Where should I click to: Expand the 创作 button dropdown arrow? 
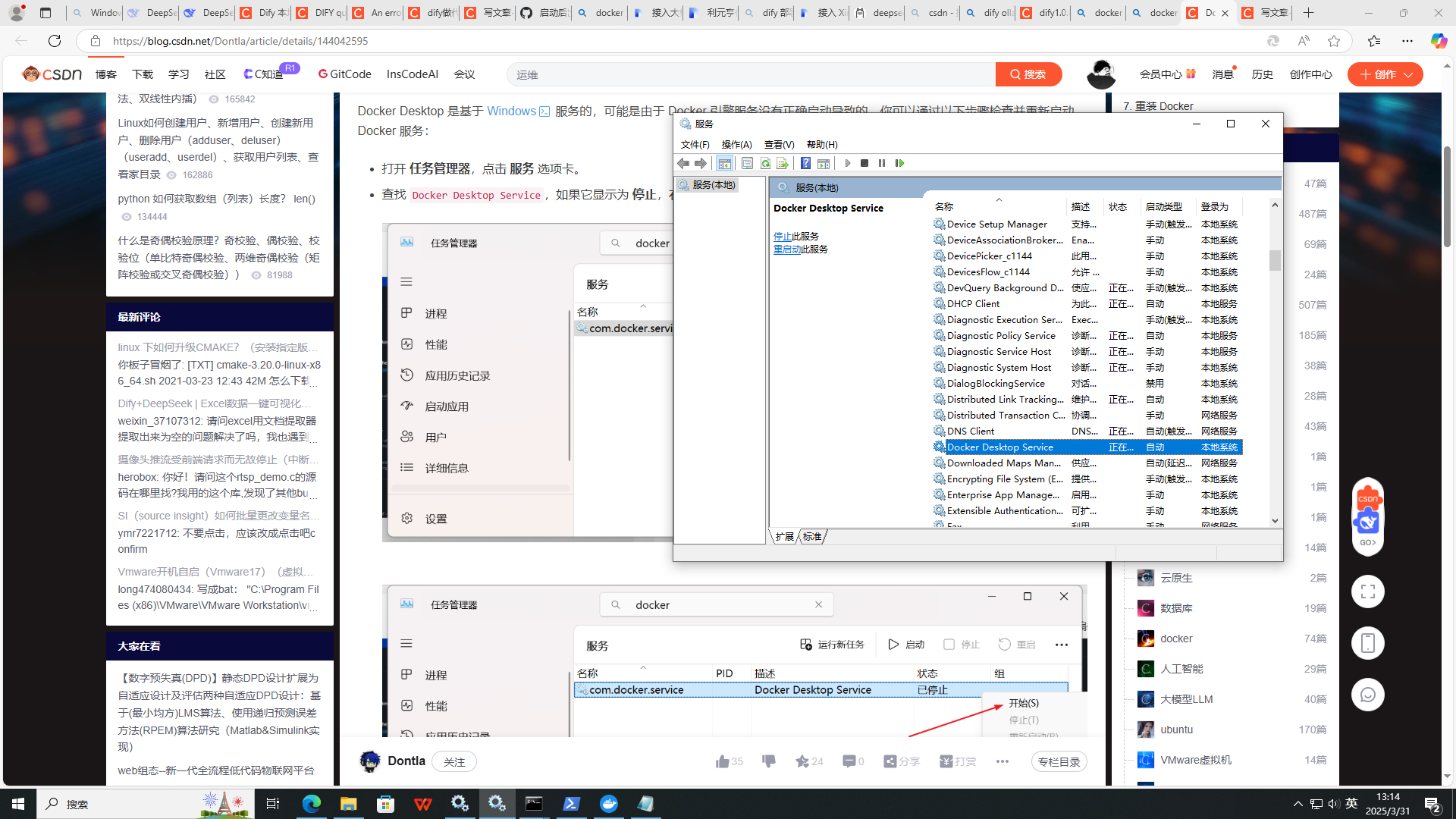(1408, 74)
